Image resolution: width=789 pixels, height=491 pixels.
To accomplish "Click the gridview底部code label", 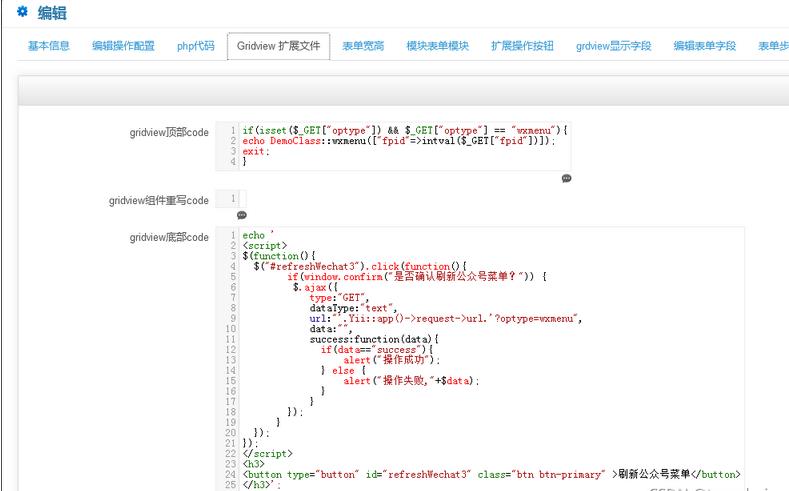I will click(169, 237).
